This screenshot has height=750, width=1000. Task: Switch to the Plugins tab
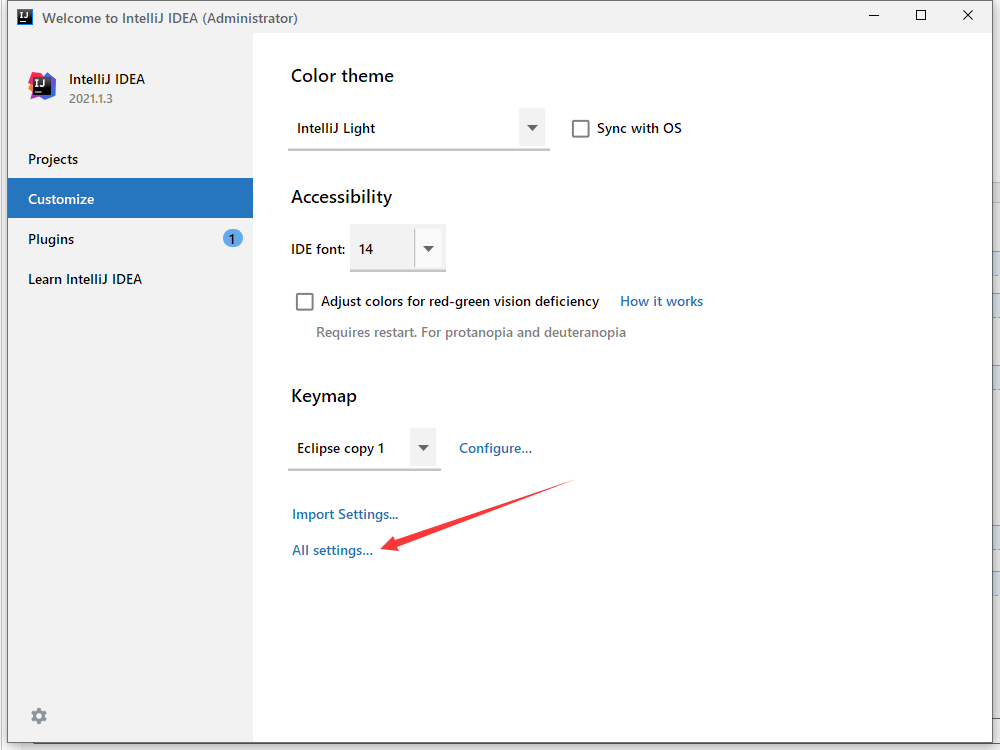pyautogui.click(x=130, y=239)
